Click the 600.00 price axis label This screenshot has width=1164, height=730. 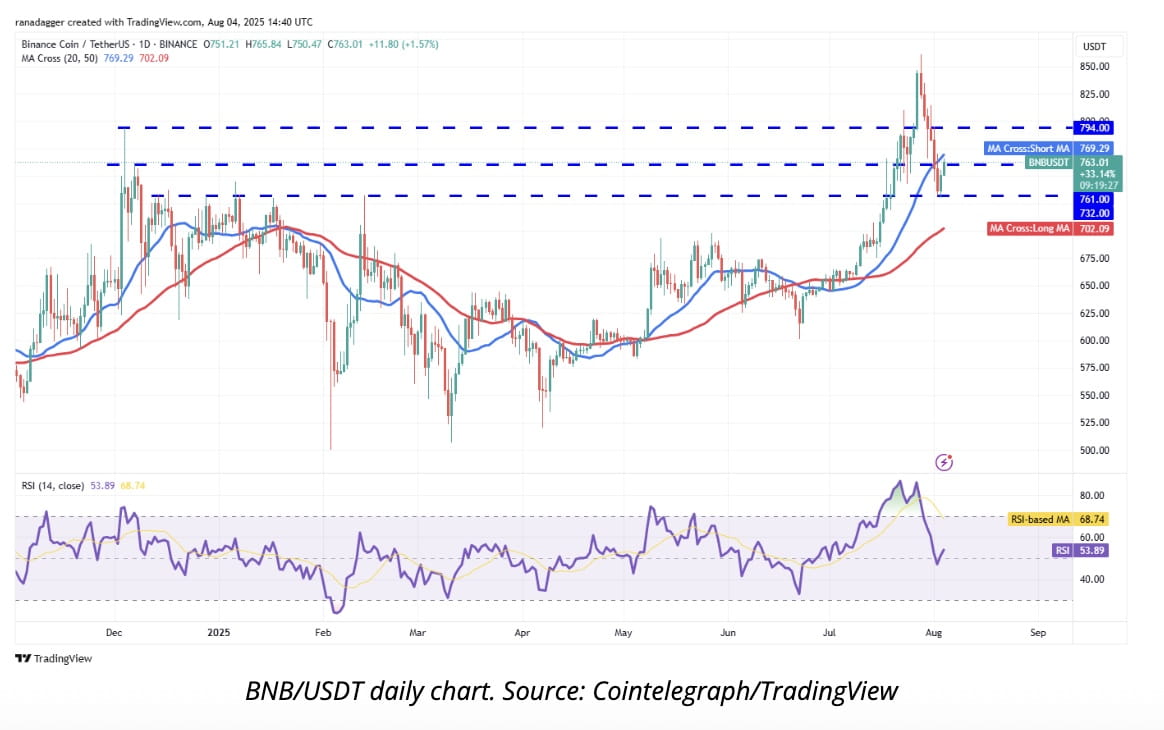(x=1094, y=340)
